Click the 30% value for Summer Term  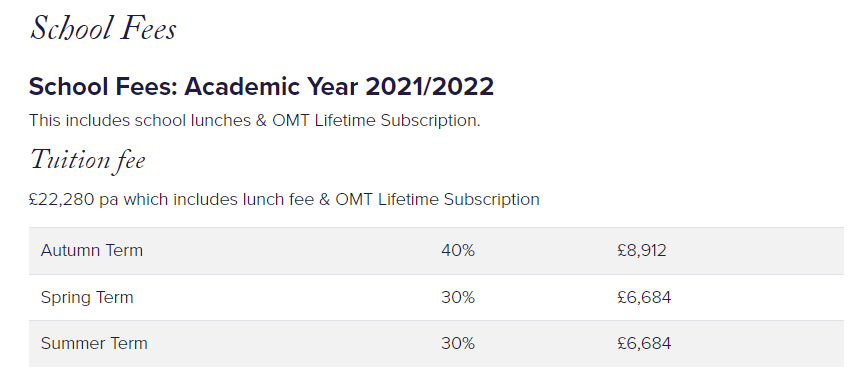458,343
